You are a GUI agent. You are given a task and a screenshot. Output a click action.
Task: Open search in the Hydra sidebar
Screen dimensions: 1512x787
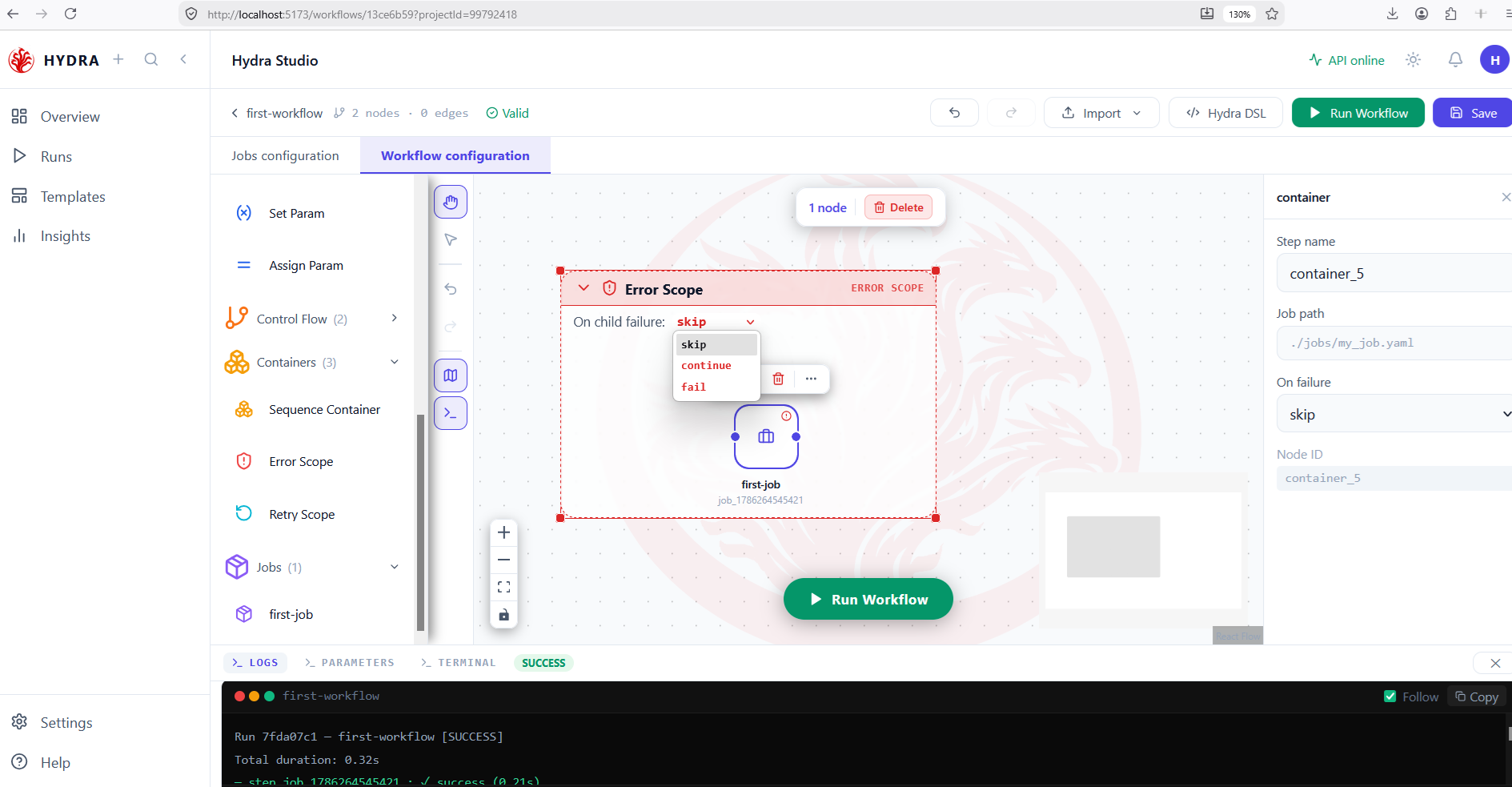(151, 59)
